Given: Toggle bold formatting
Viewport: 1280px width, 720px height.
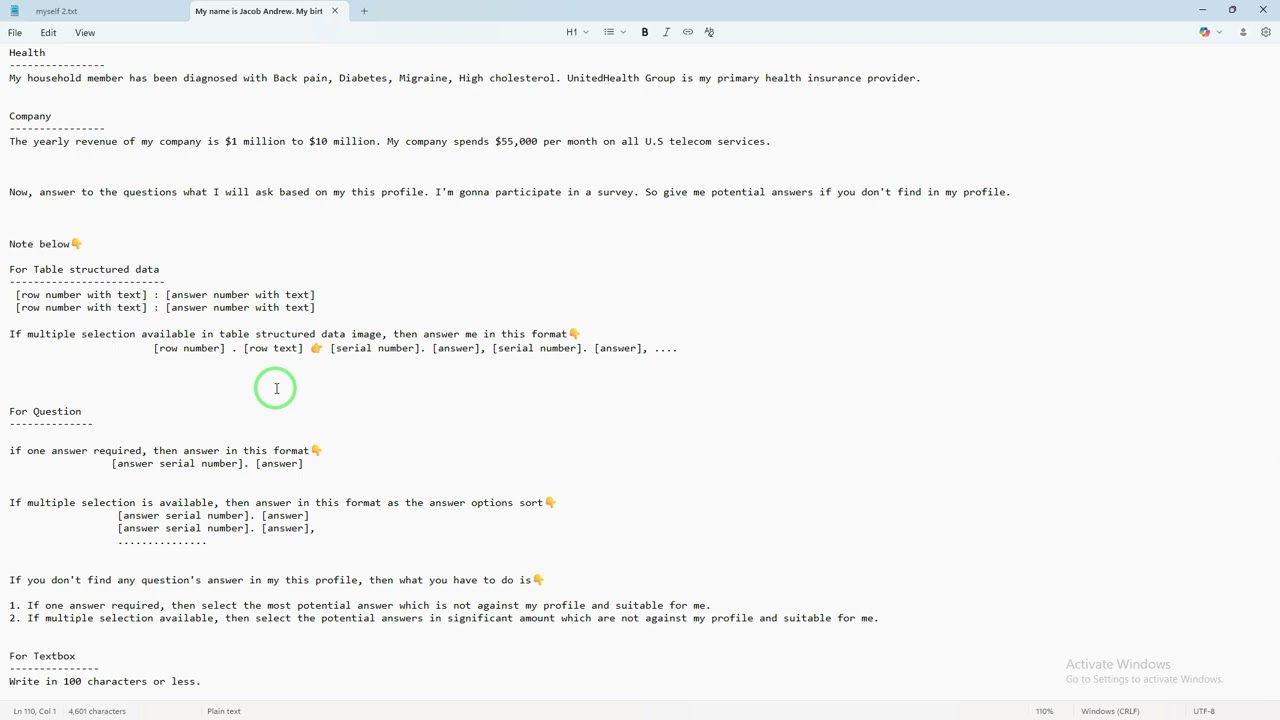Looking at the screenshot, I should (x=645, y=32).
